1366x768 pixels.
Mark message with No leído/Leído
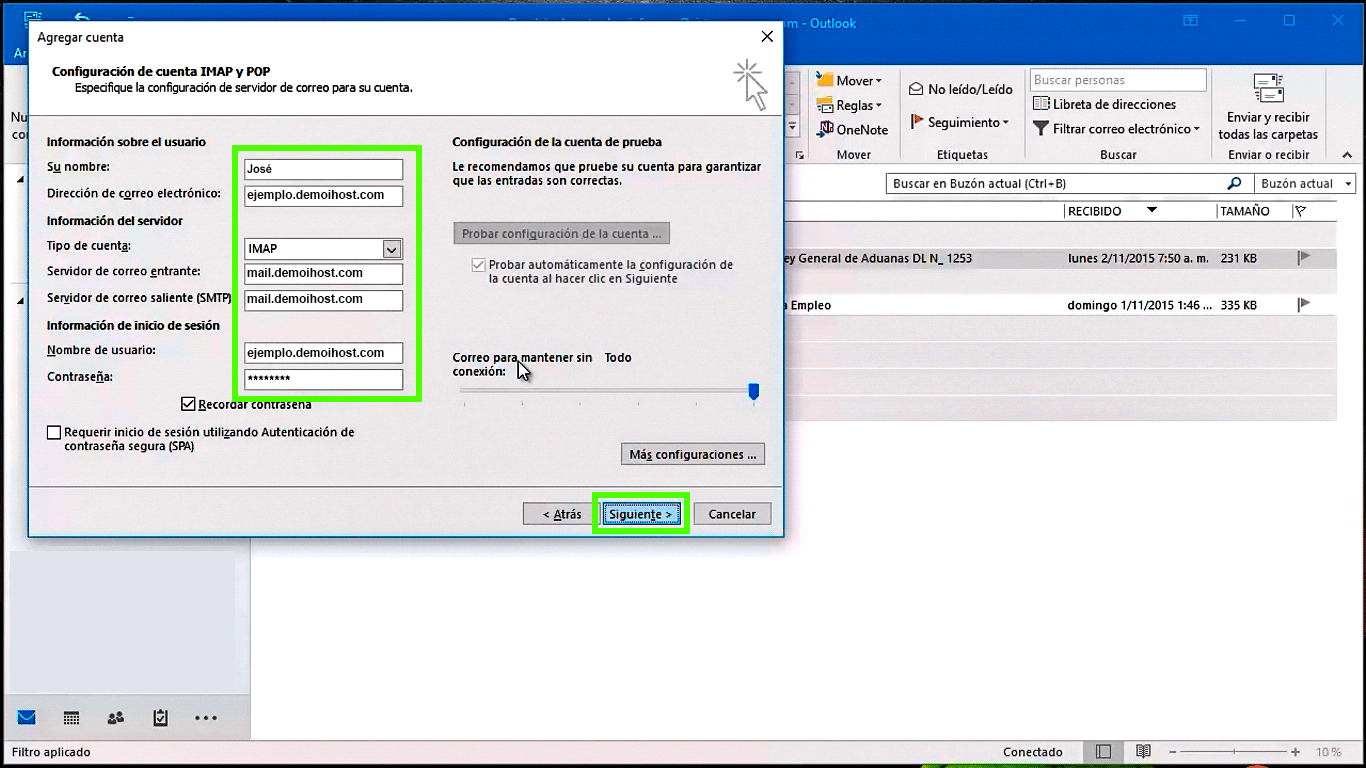click(960, 89)
